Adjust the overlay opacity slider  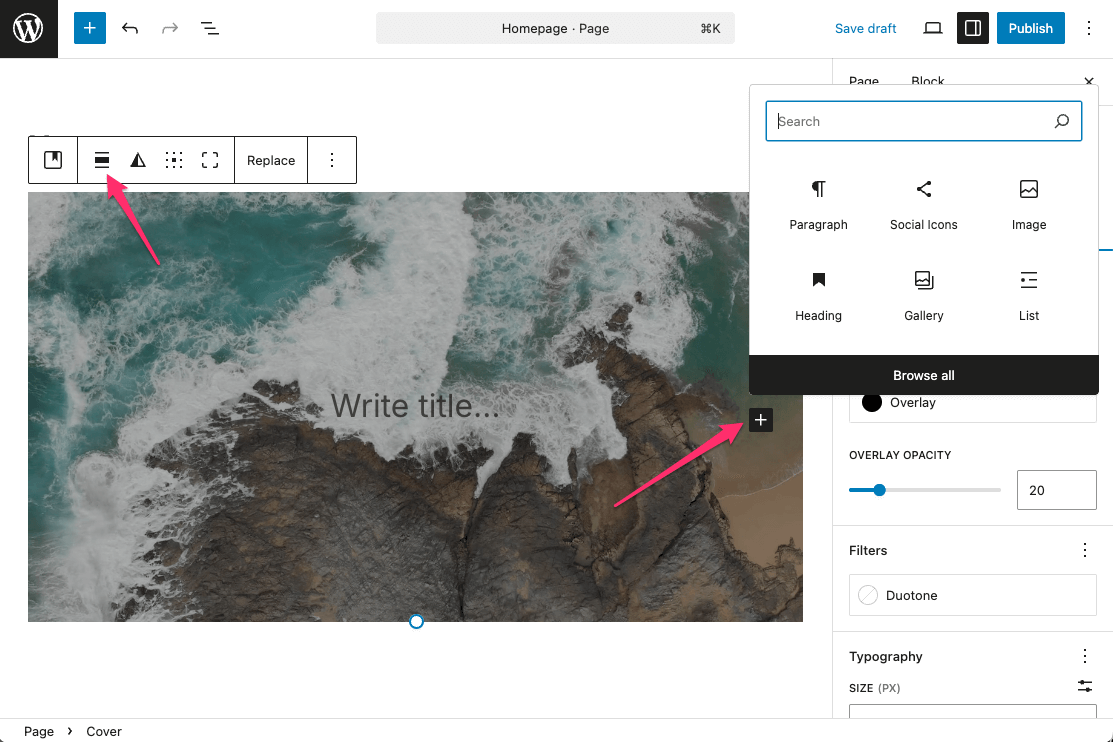[879, 490]
